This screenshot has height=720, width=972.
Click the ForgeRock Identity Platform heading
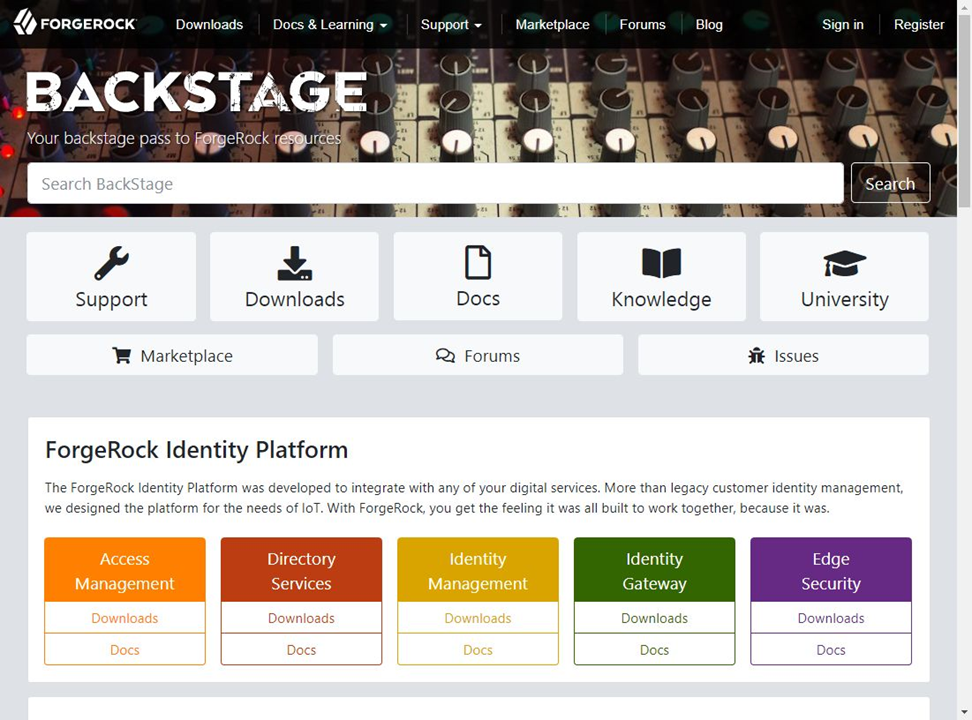[197, 450]
